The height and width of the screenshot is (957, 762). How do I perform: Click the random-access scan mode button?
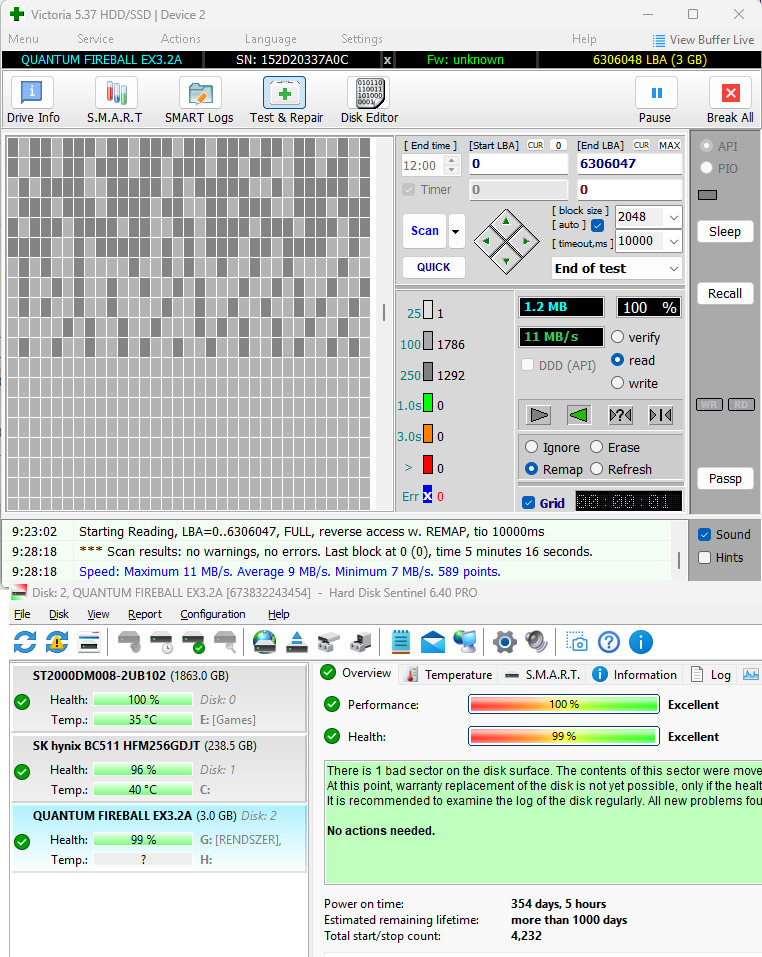click(x=620, y=416)
